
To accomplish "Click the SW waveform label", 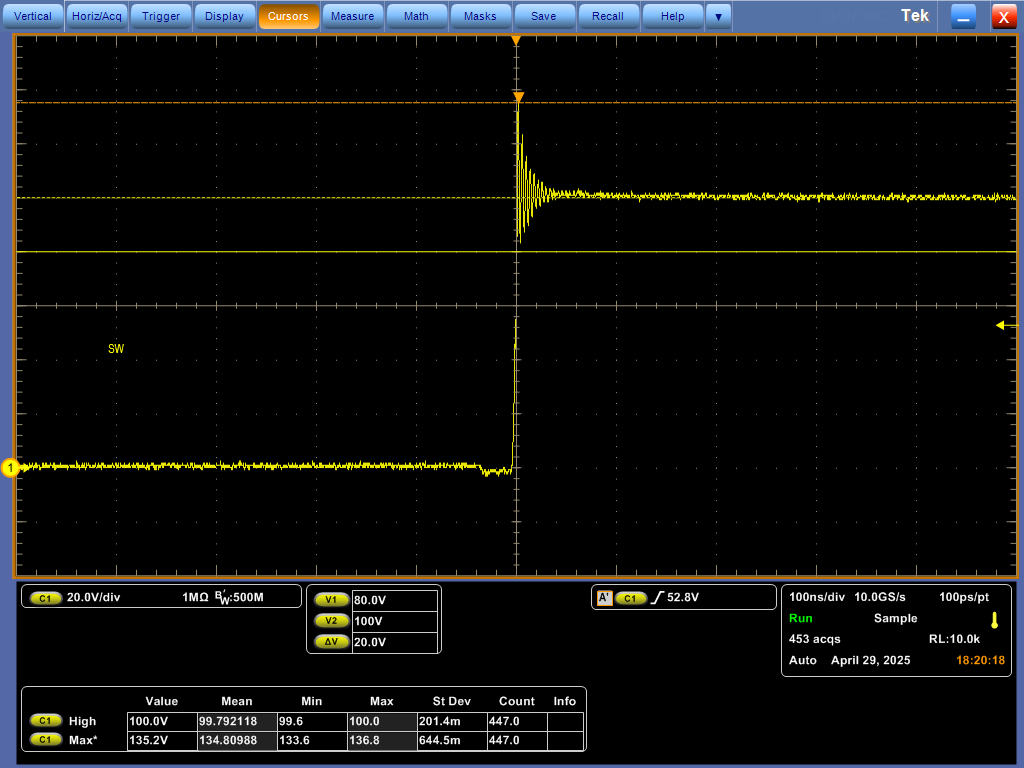I will click(x=116, y=349).
